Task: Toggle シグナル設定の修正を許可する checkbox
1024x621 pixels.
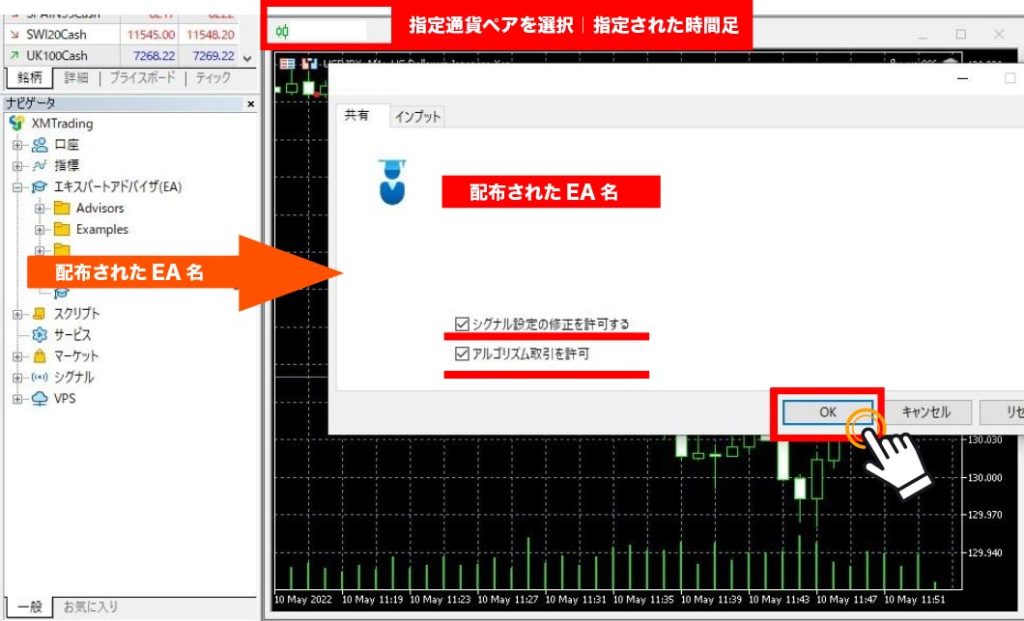Action: 461,324
